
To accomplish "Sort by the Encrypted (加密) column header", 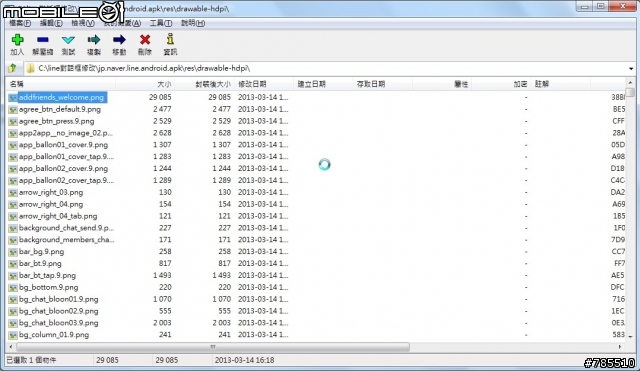I will [501, 84].
